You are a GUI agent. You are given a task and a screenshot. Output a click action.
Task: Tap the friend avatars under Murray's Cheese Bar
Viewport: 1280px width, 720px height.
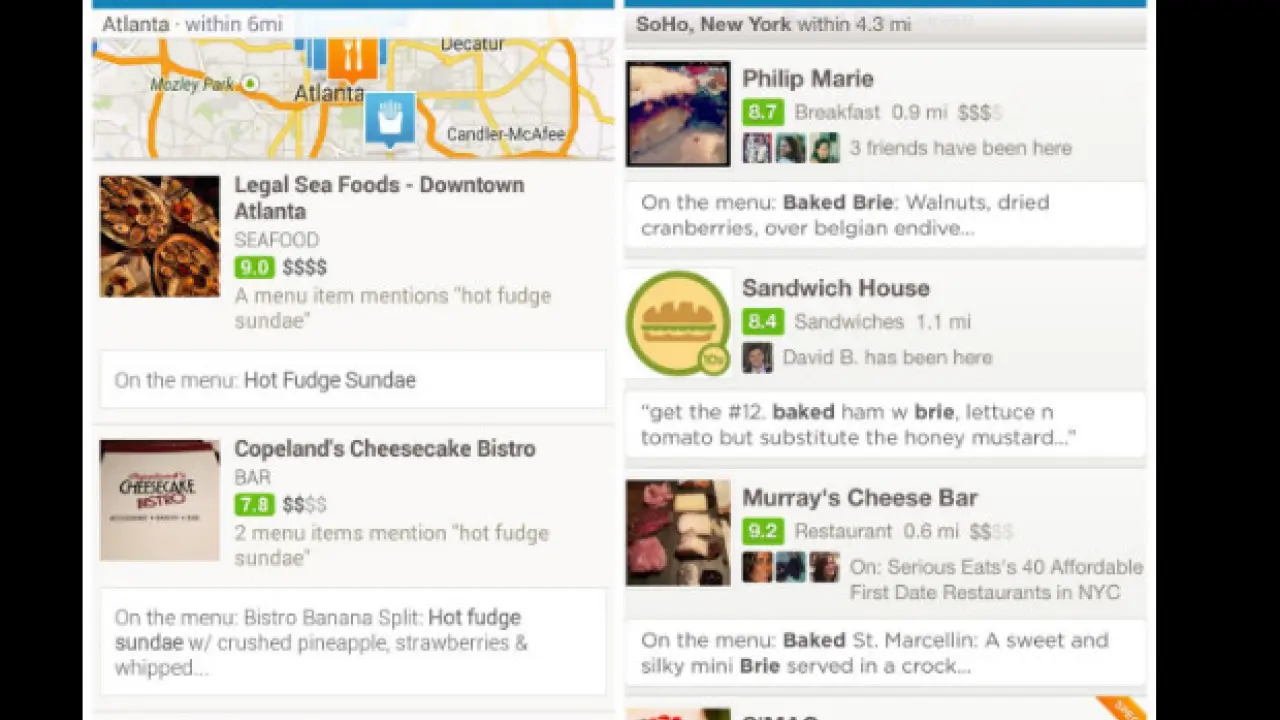coord(791,567)
